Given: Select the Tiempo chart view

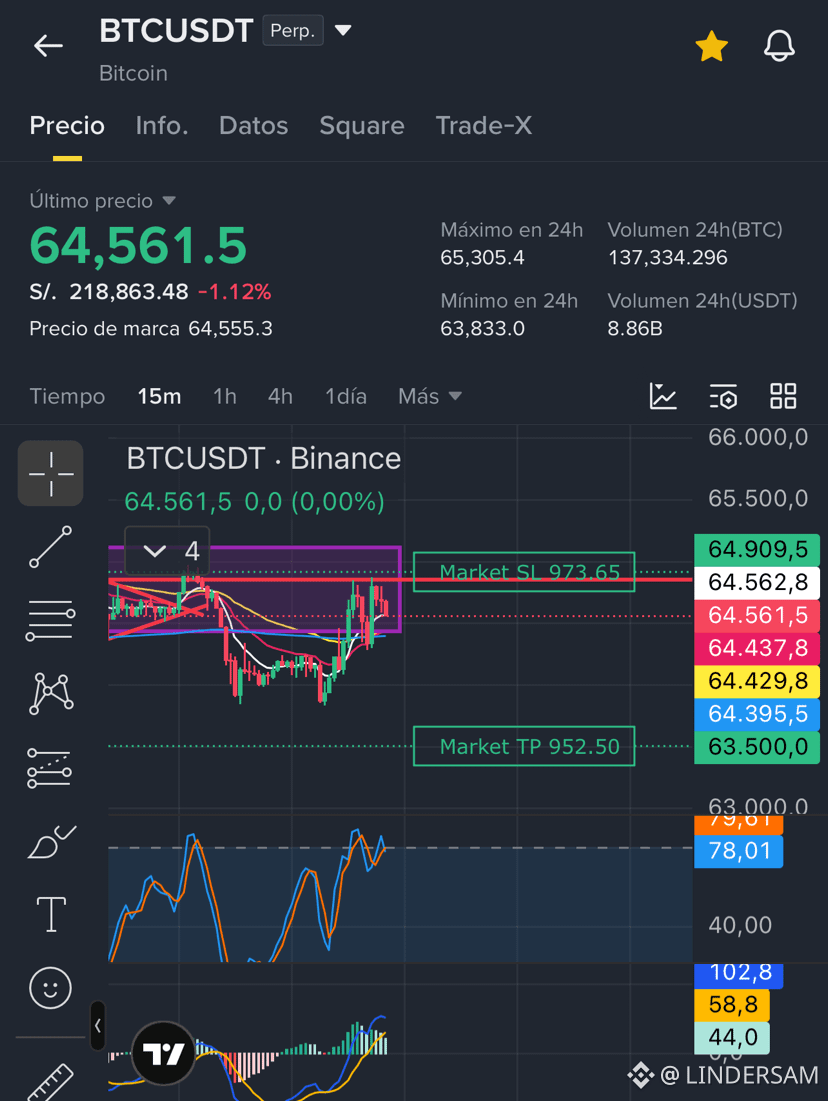Looking at the screenshot, I should (x=67, y=397).
